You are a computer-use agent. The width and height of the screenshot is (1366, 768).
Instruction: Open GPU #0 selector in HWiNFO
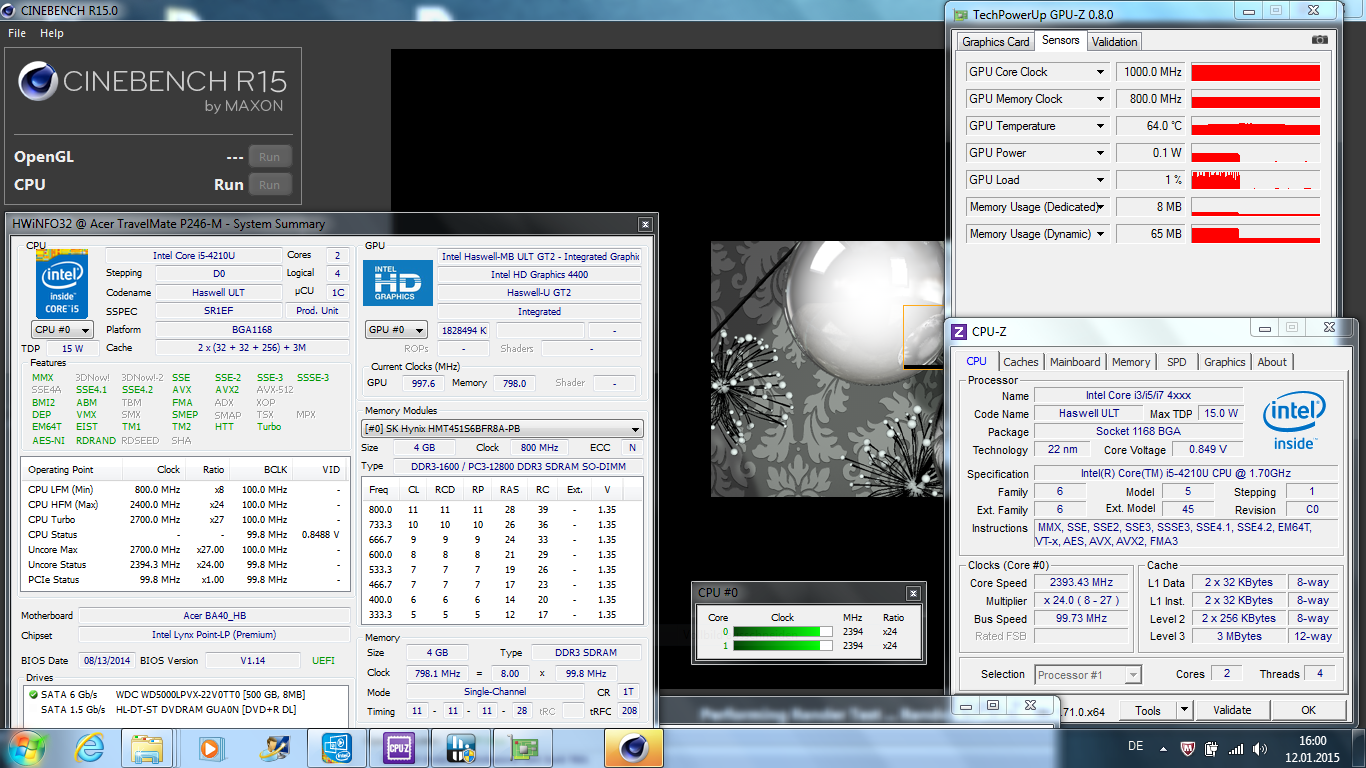tap(396, 330)
